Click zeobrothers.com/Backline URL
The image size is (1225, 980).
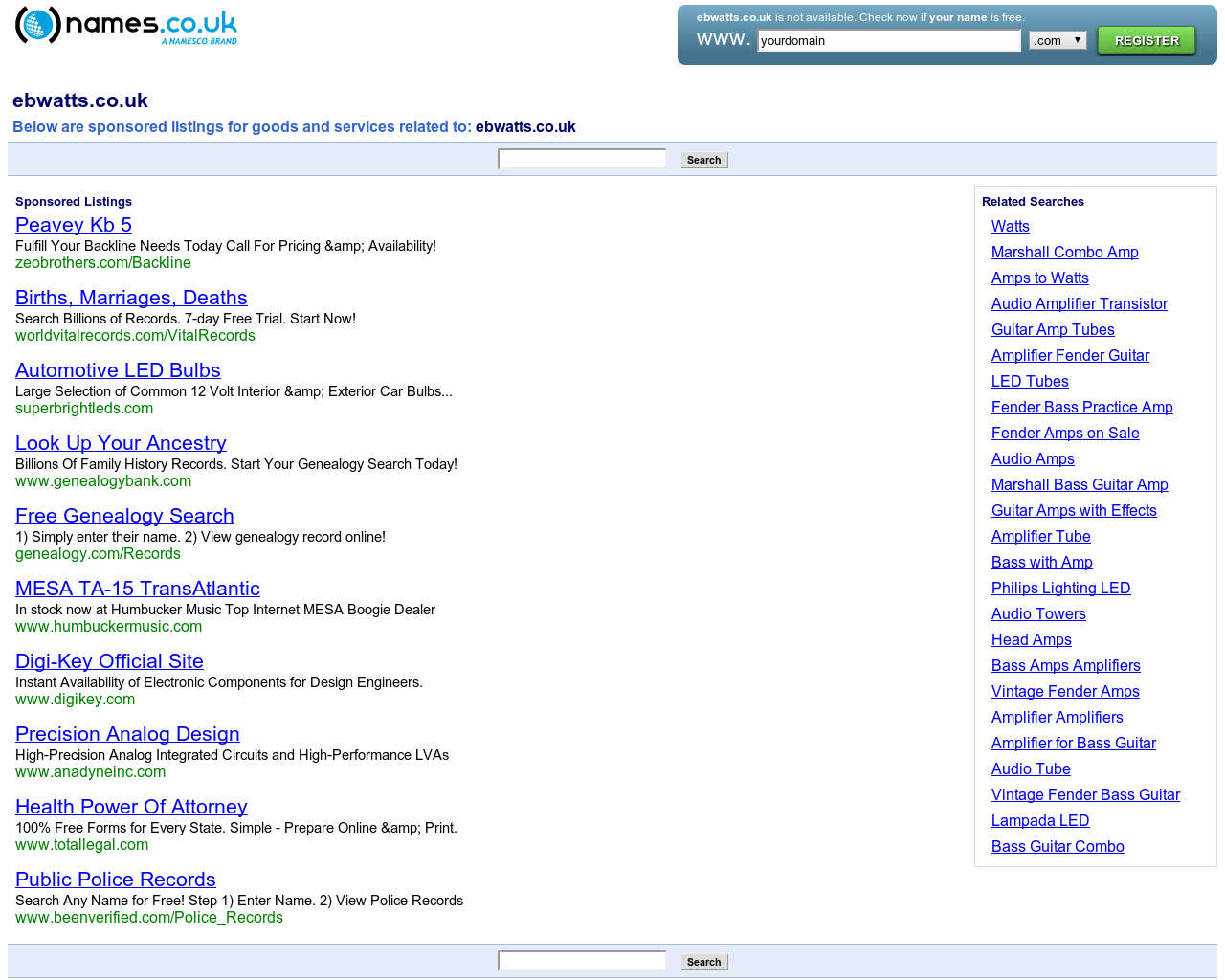[x=103, y=263]
